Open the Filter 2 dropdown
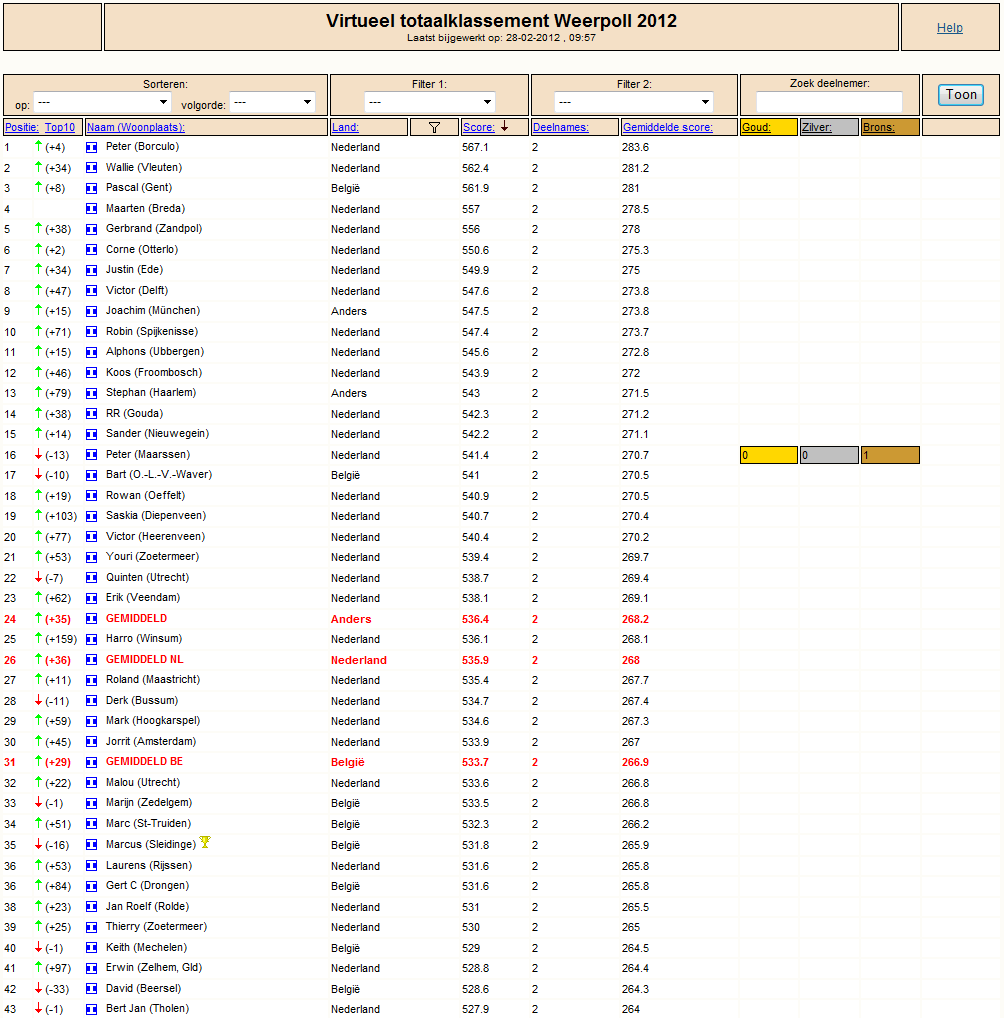Image resolution: width=1004 pixels, height=1018 pixels. [634, 103]
